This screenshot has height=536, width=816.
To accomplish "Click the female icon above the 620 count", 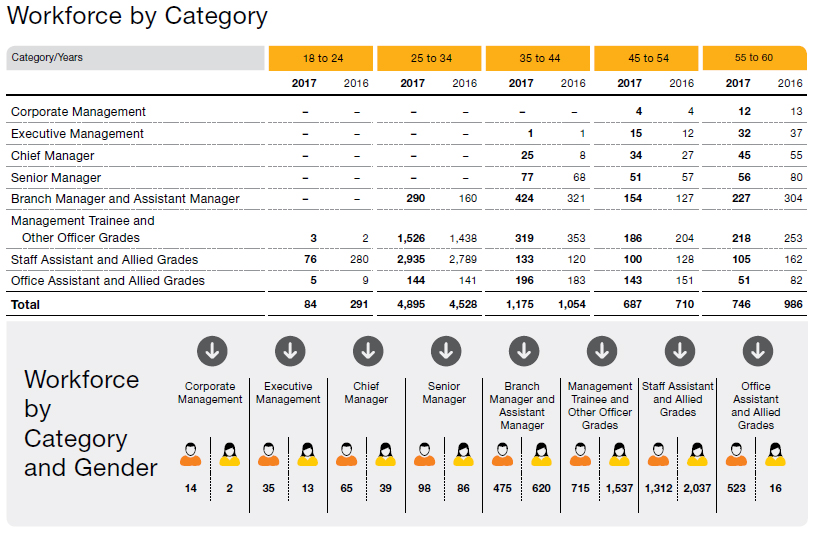I will pos(541,455).
